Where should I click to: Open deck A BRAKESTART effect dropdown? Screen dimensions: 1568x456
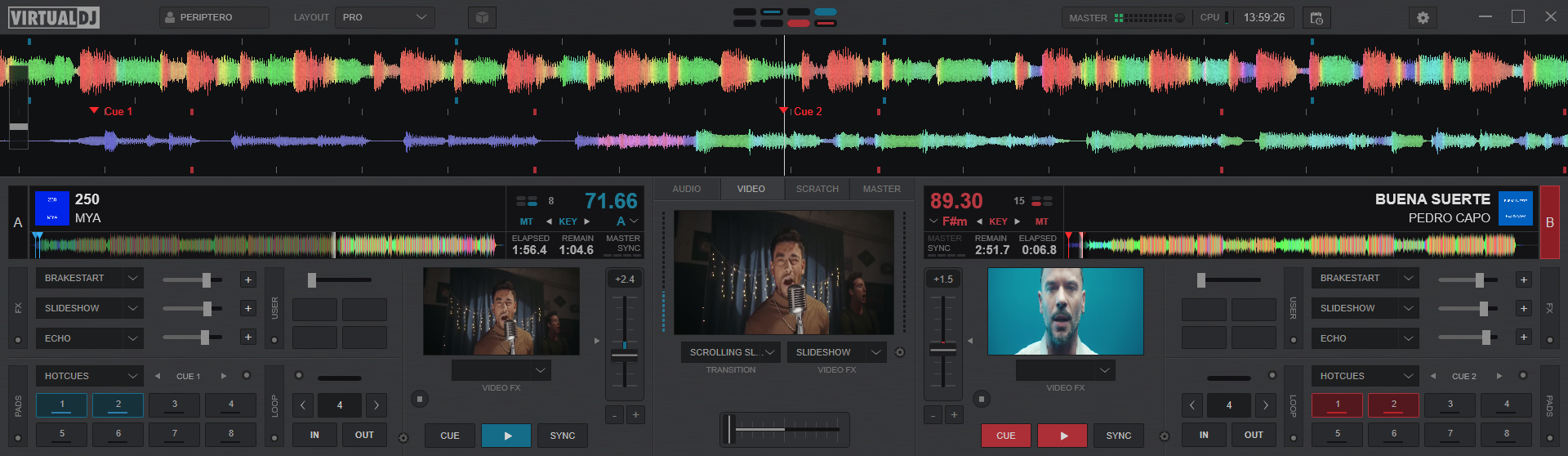pyautogui.click(x=90, y=278)
